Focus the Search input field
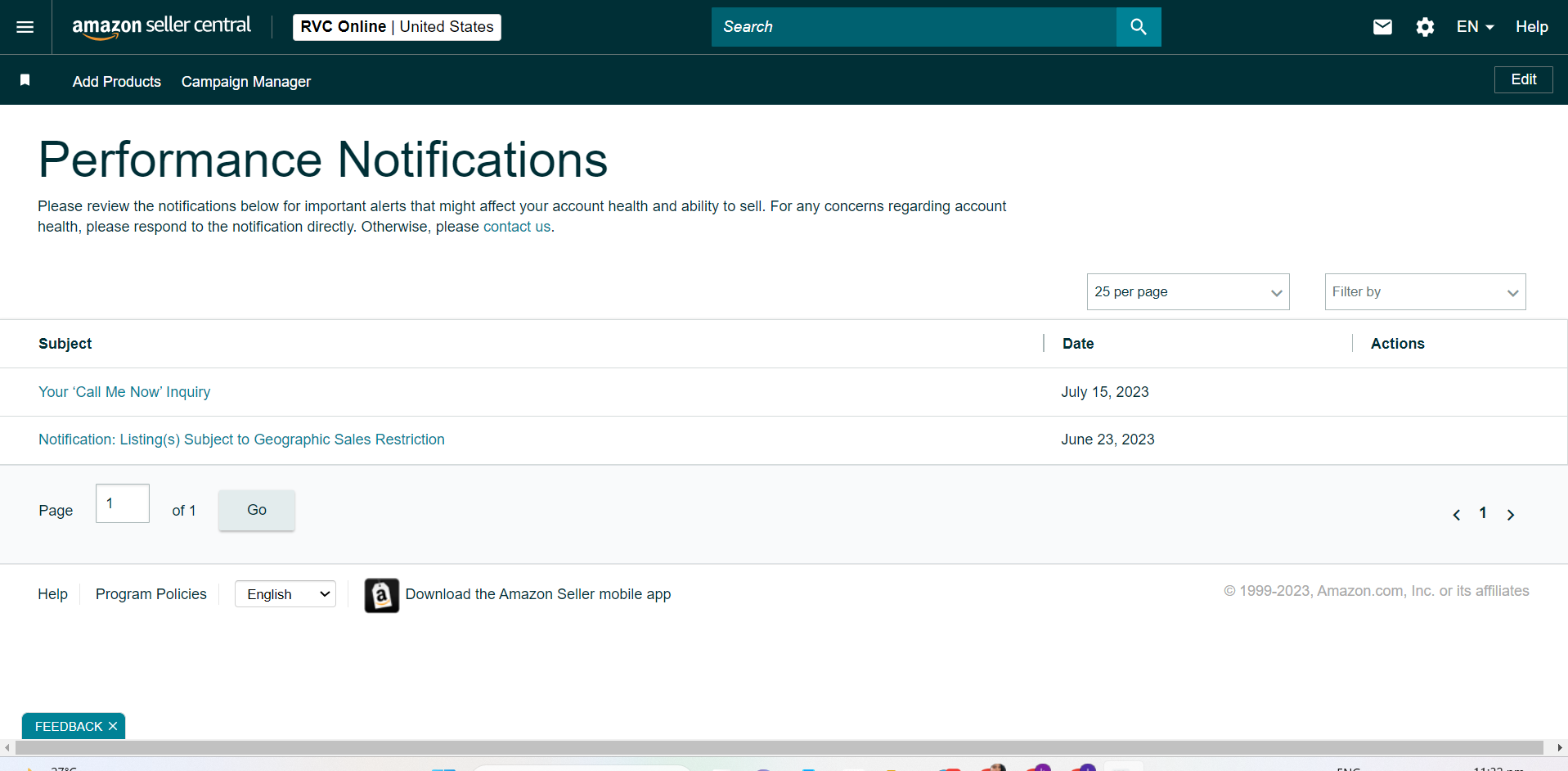The height and width of the screenshot is (771, 1568). [914, 27]
